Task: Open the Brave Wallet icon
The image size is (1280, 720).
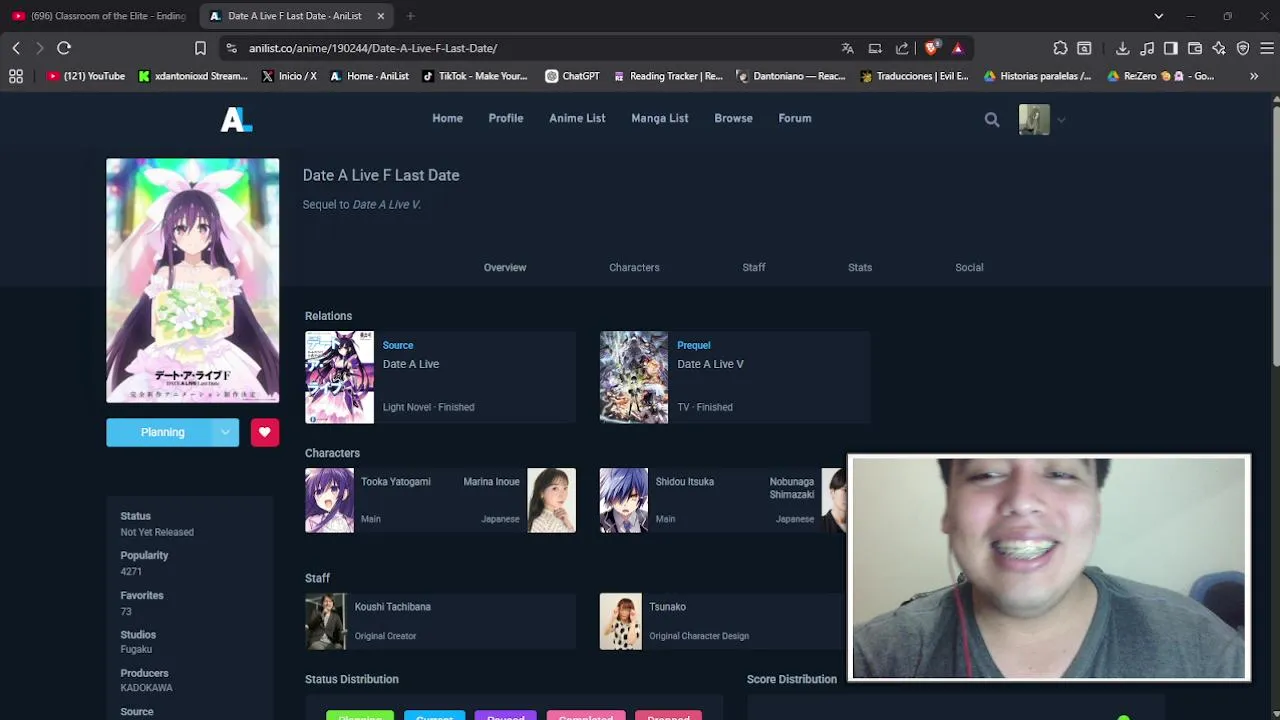Action: tap(1195, 48)
